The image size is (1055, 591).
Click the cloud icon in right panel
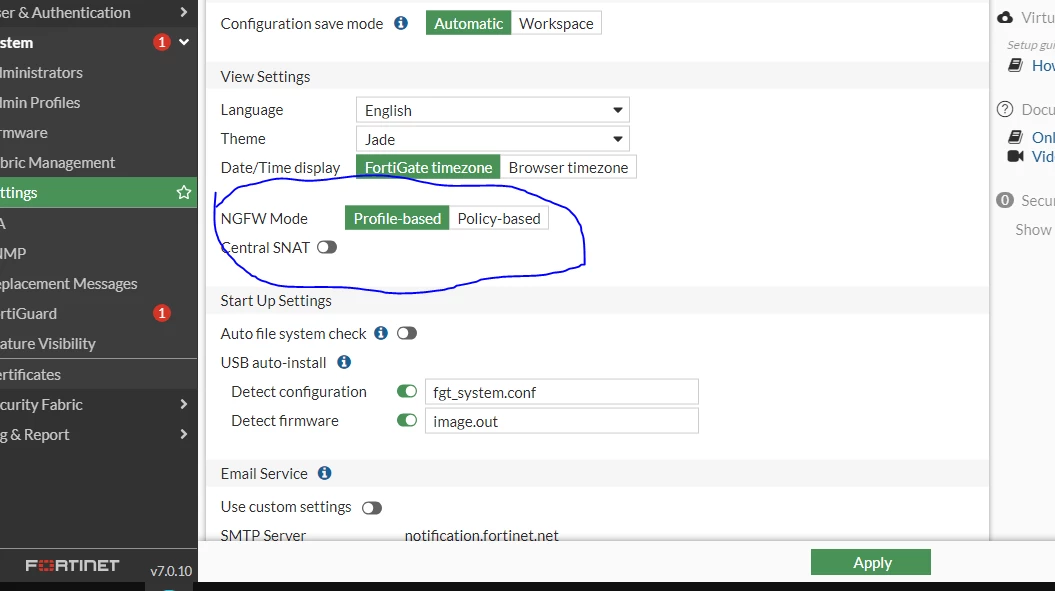(1005, 18)
